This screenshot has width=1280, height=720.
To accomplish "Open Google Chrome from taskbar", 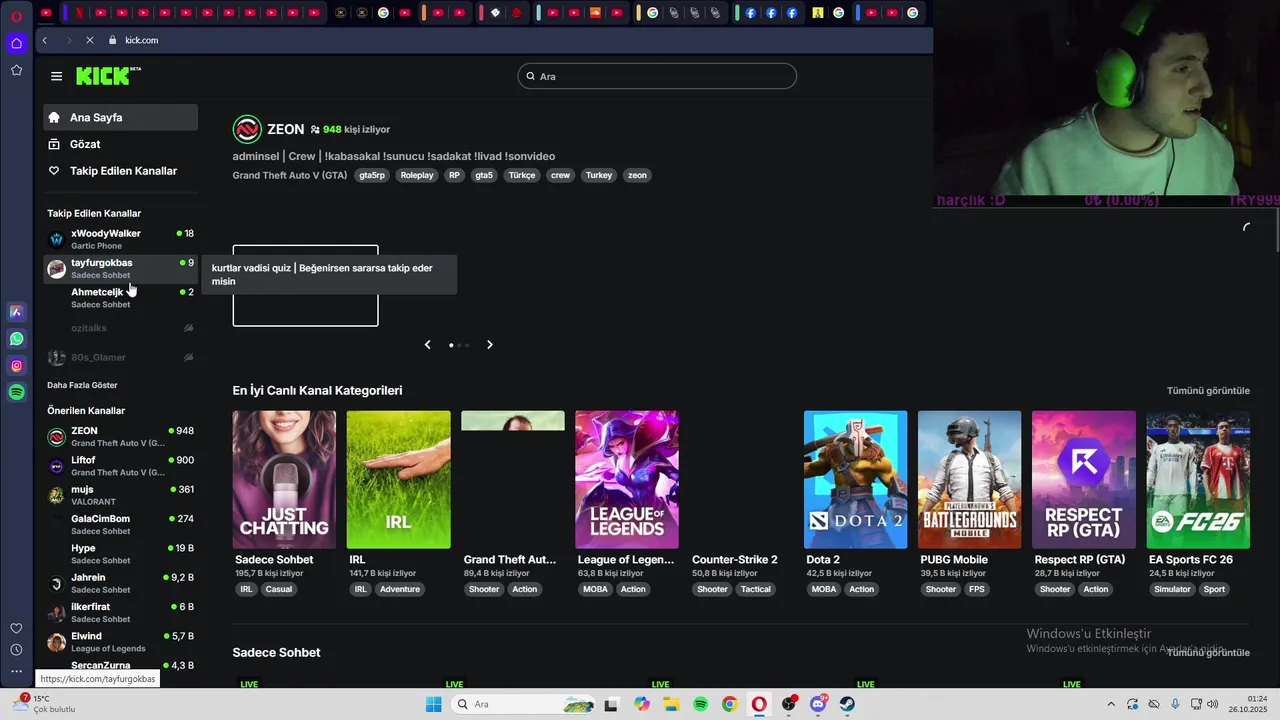I will pos(729,704).
